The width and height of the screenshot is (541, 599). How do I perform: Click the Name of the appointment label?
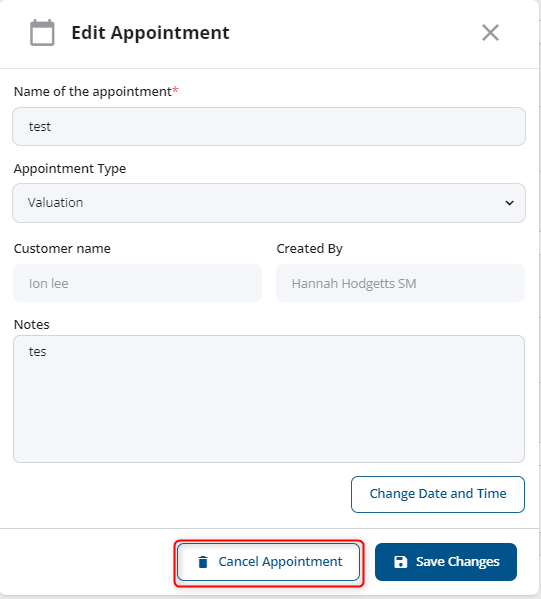click(93, 92)
